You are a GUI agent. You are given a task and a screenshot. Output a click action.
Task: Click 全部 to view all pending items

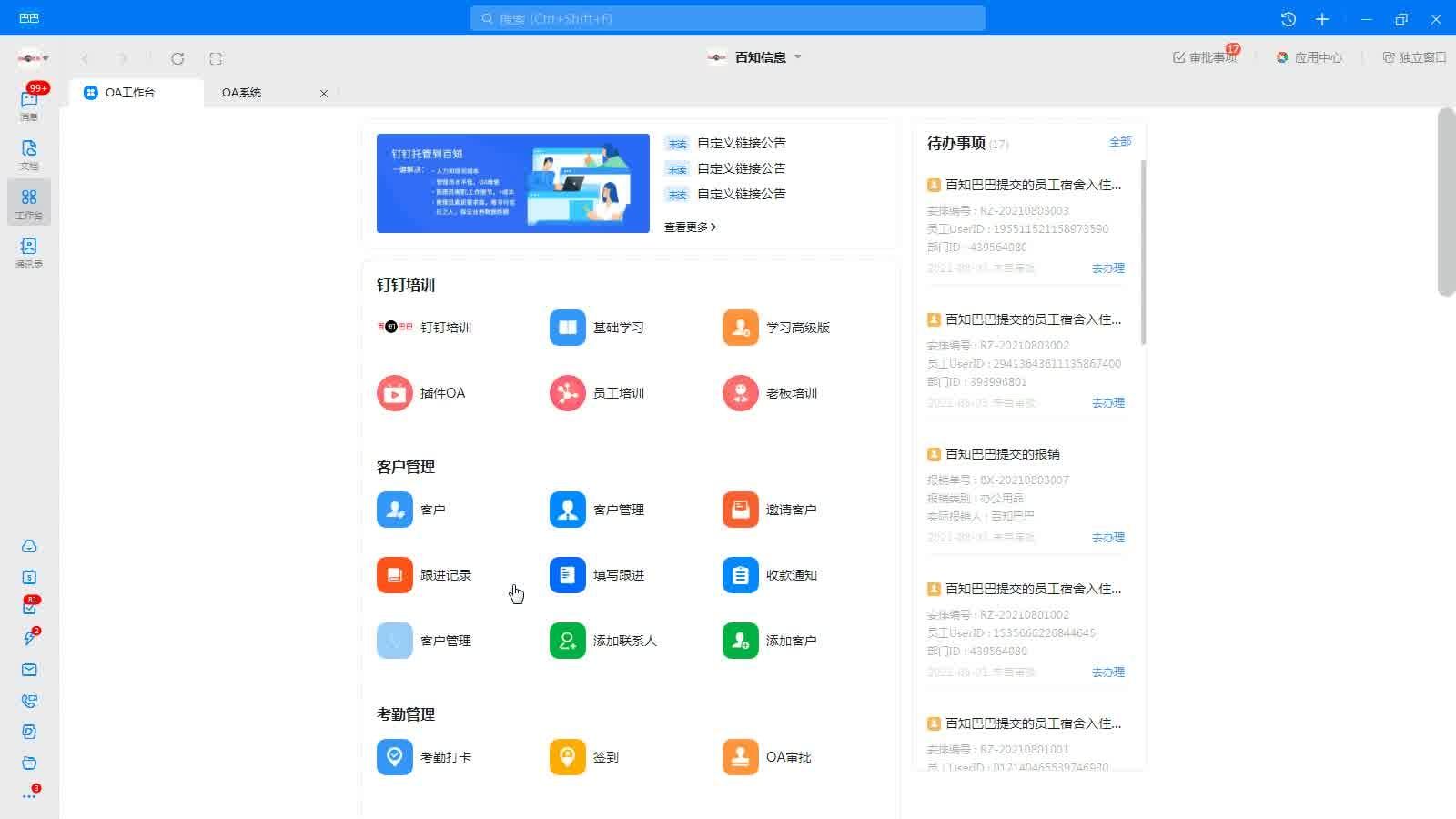pos(1119,142)
